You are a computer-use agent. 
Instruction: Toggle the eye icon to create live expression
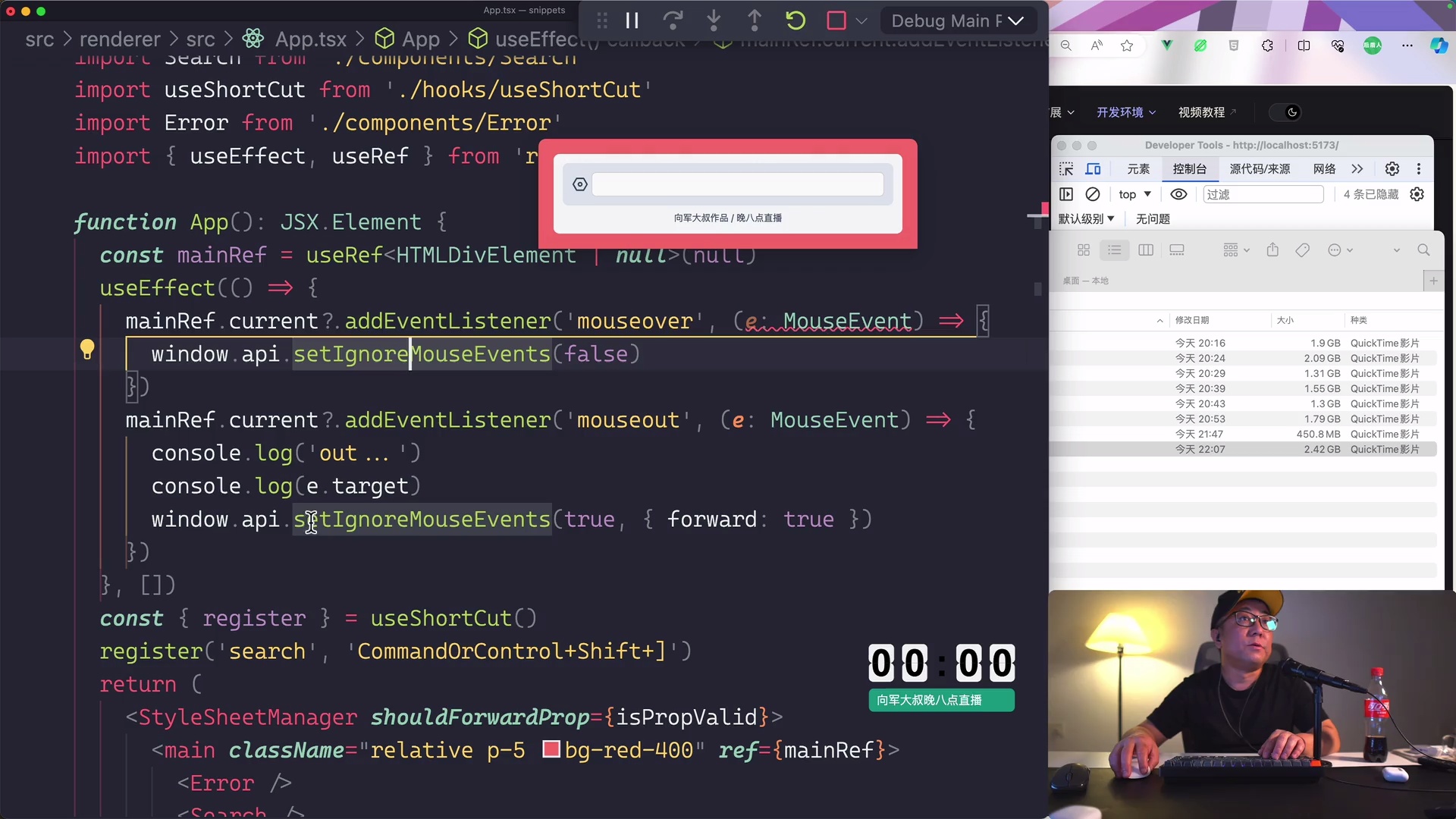click(x=1178, y=195)
